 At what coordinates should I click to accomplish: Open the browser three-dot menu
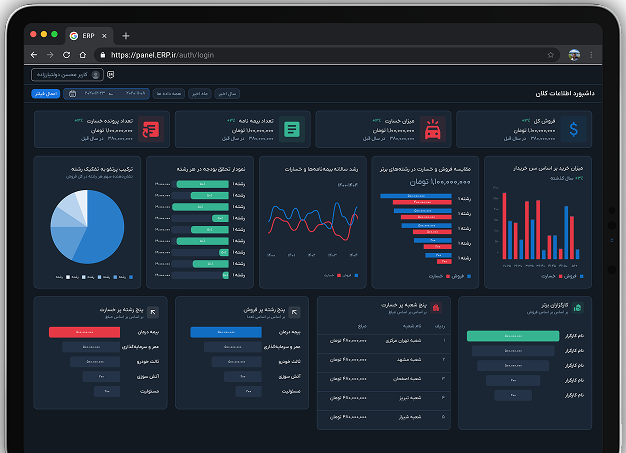[x=591, y=55]
